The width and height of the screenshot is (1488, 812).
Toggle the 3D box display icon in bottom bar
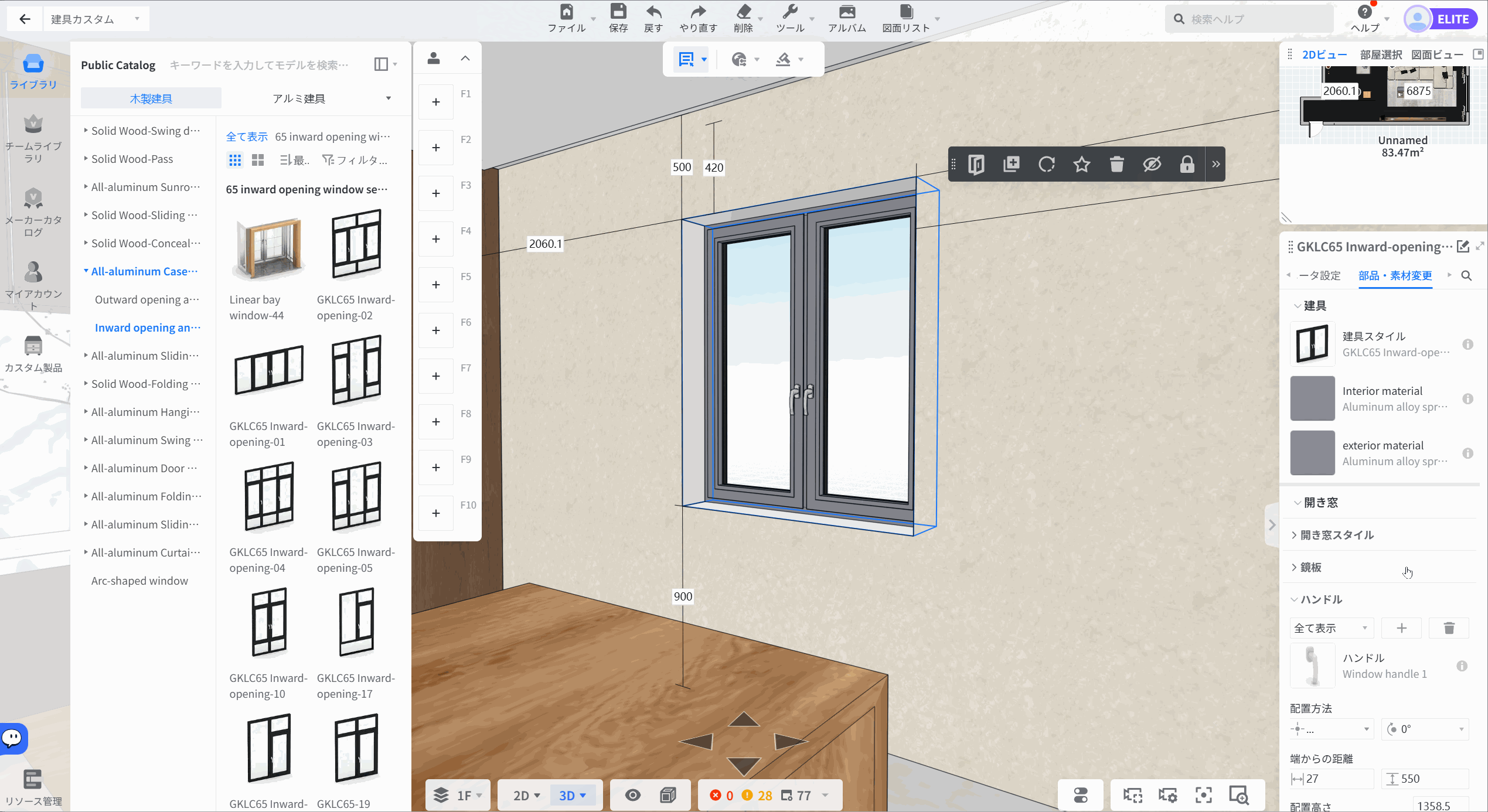coord(668,795)
